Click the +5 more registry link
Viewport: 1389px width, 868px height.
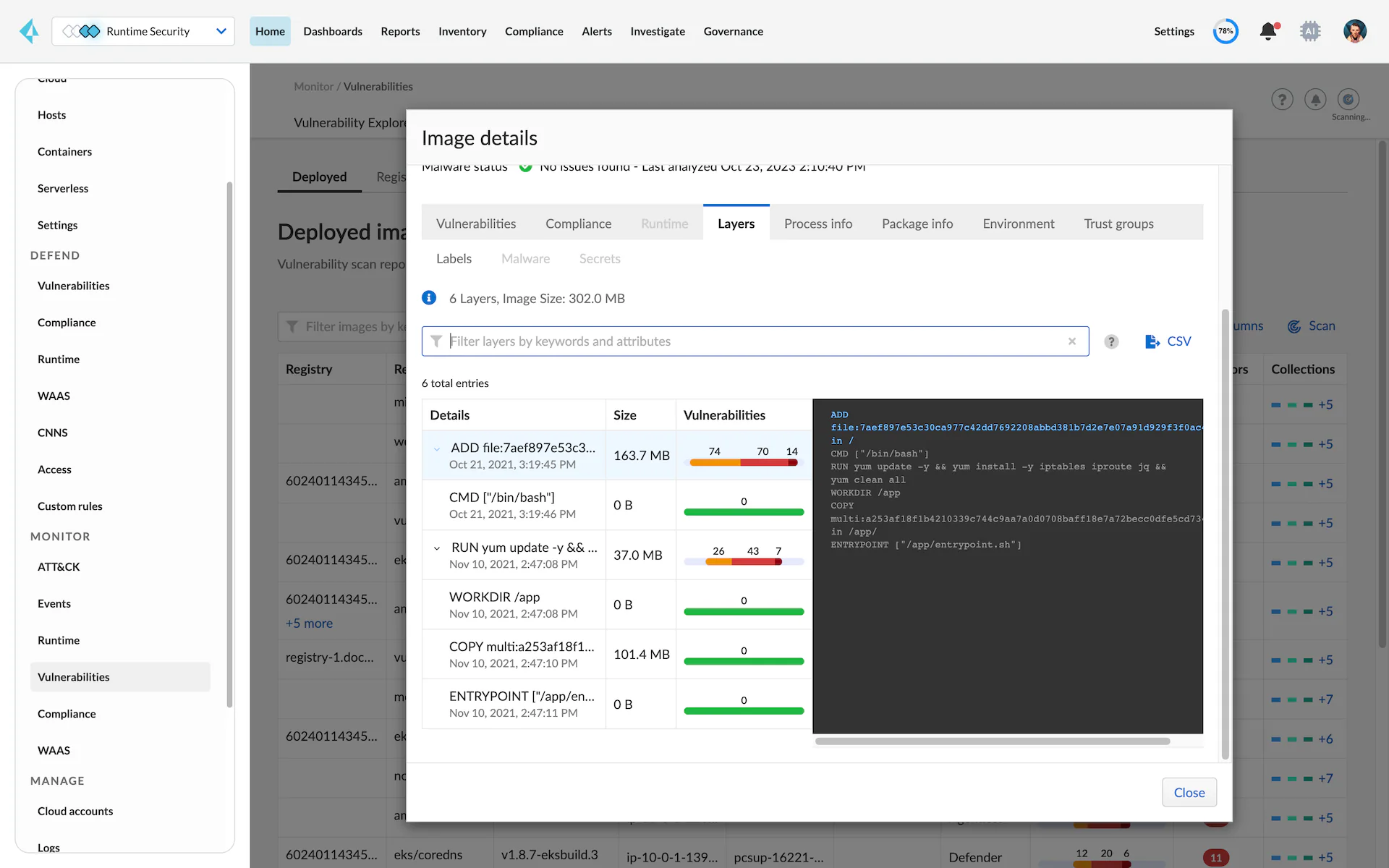coord(309,623)
